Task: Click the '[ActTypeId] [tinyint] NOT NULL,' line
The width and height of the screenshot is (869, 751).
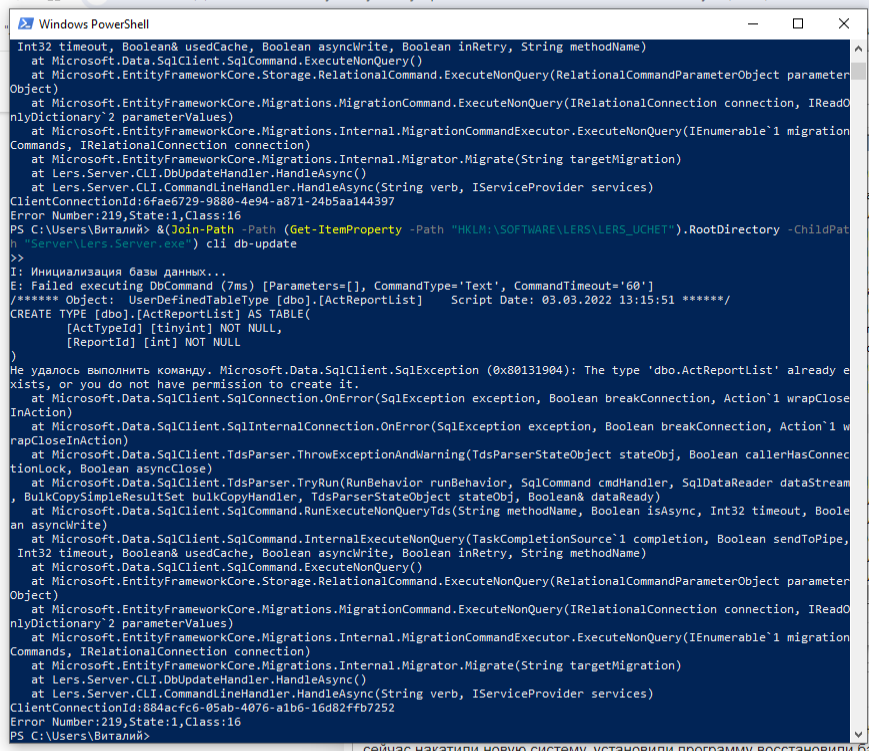Action: point(174,328)
